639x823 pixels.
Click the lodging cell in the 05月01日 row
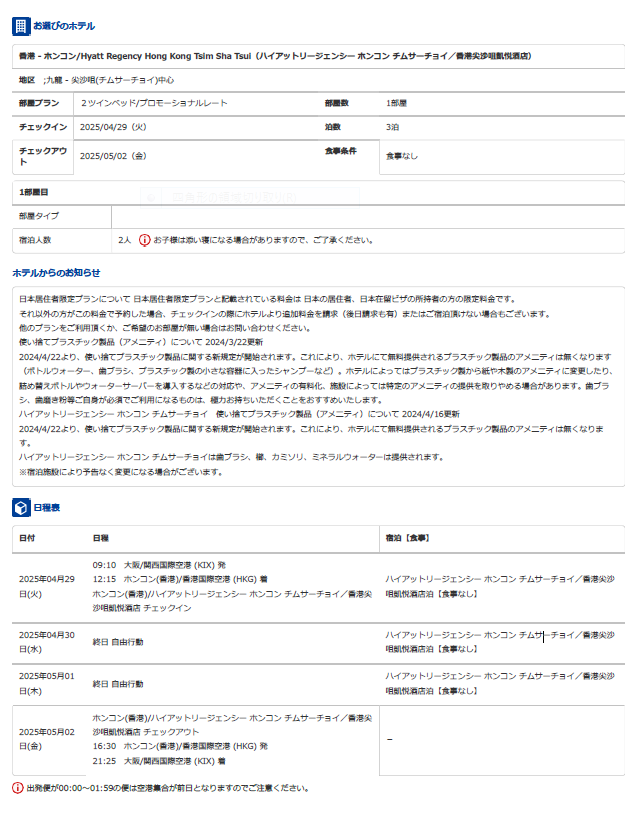click(x=500, y=684)
